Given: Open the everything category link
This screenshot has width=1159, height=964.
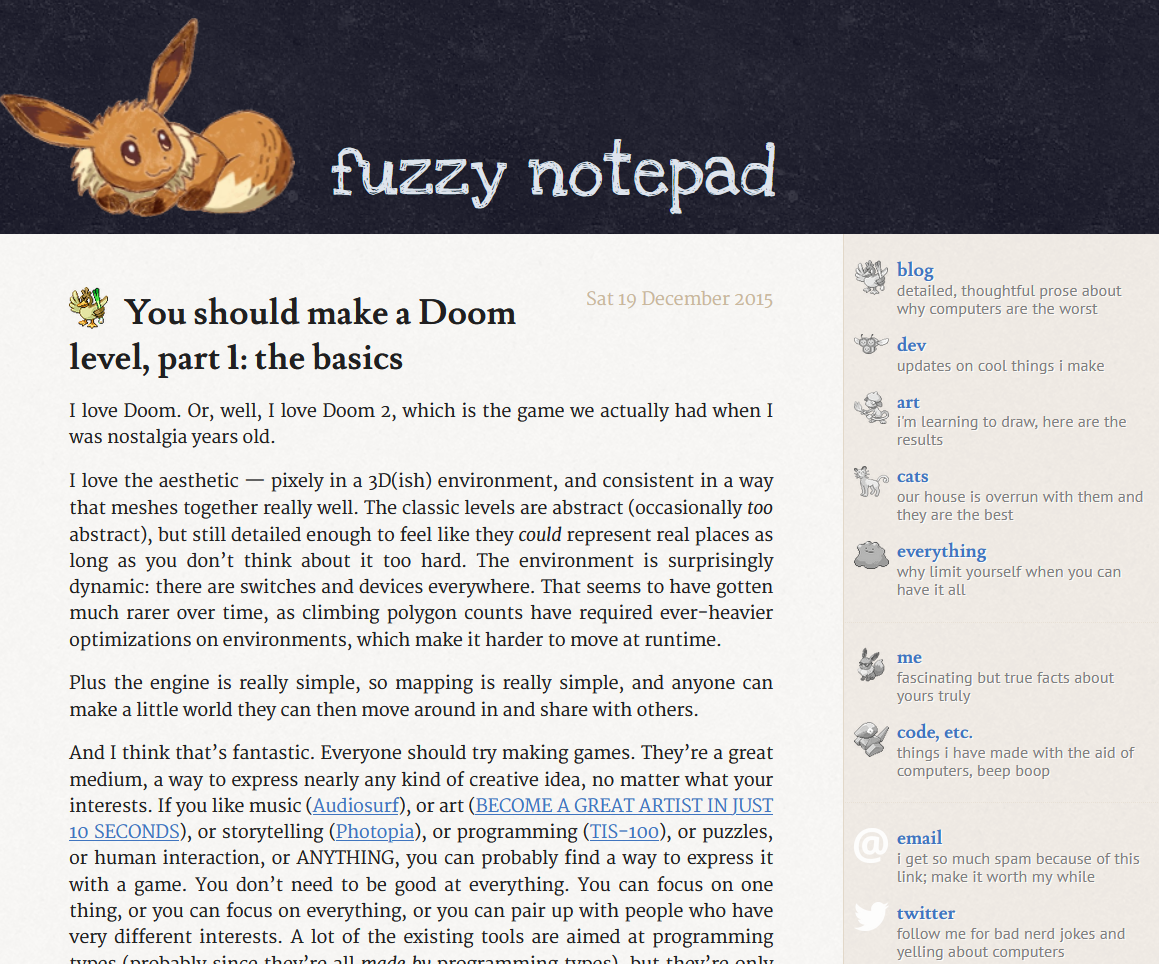Looking at the screenshot, I should (942, 551).
